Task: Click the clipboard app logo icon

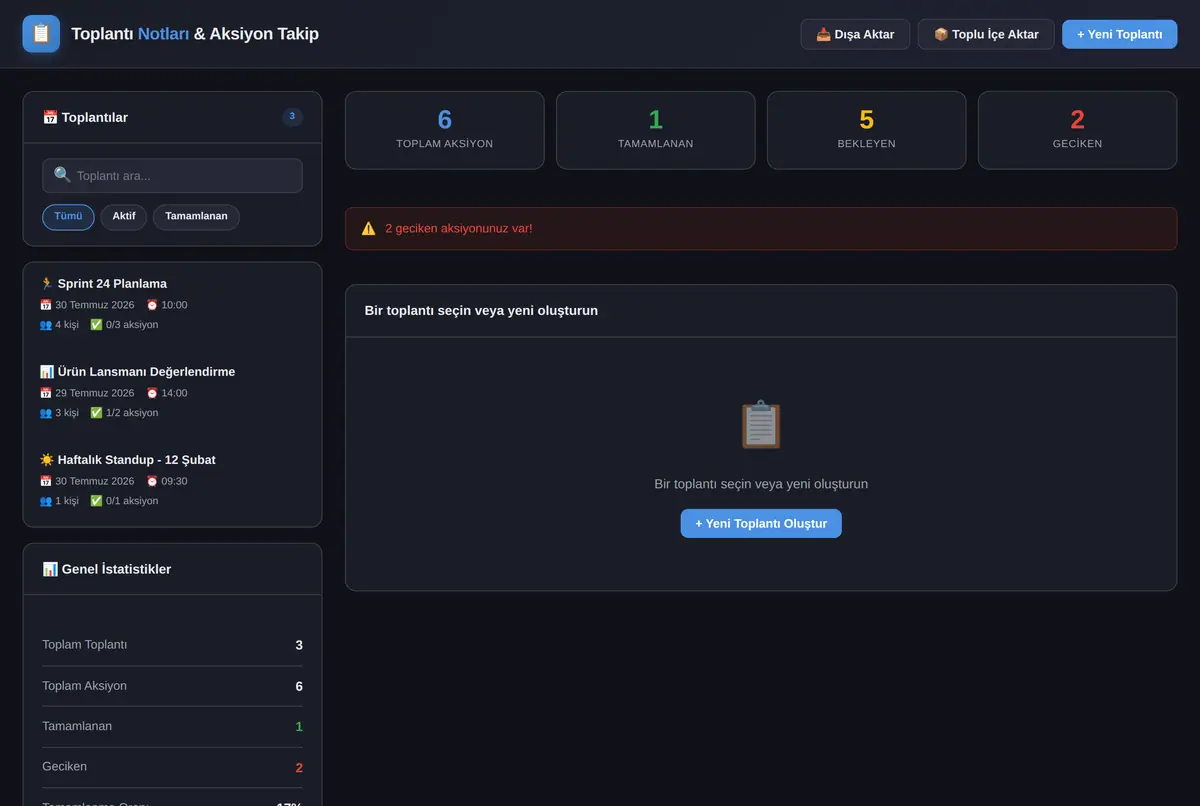Action: pyautogui.click(x=41, y=34)
